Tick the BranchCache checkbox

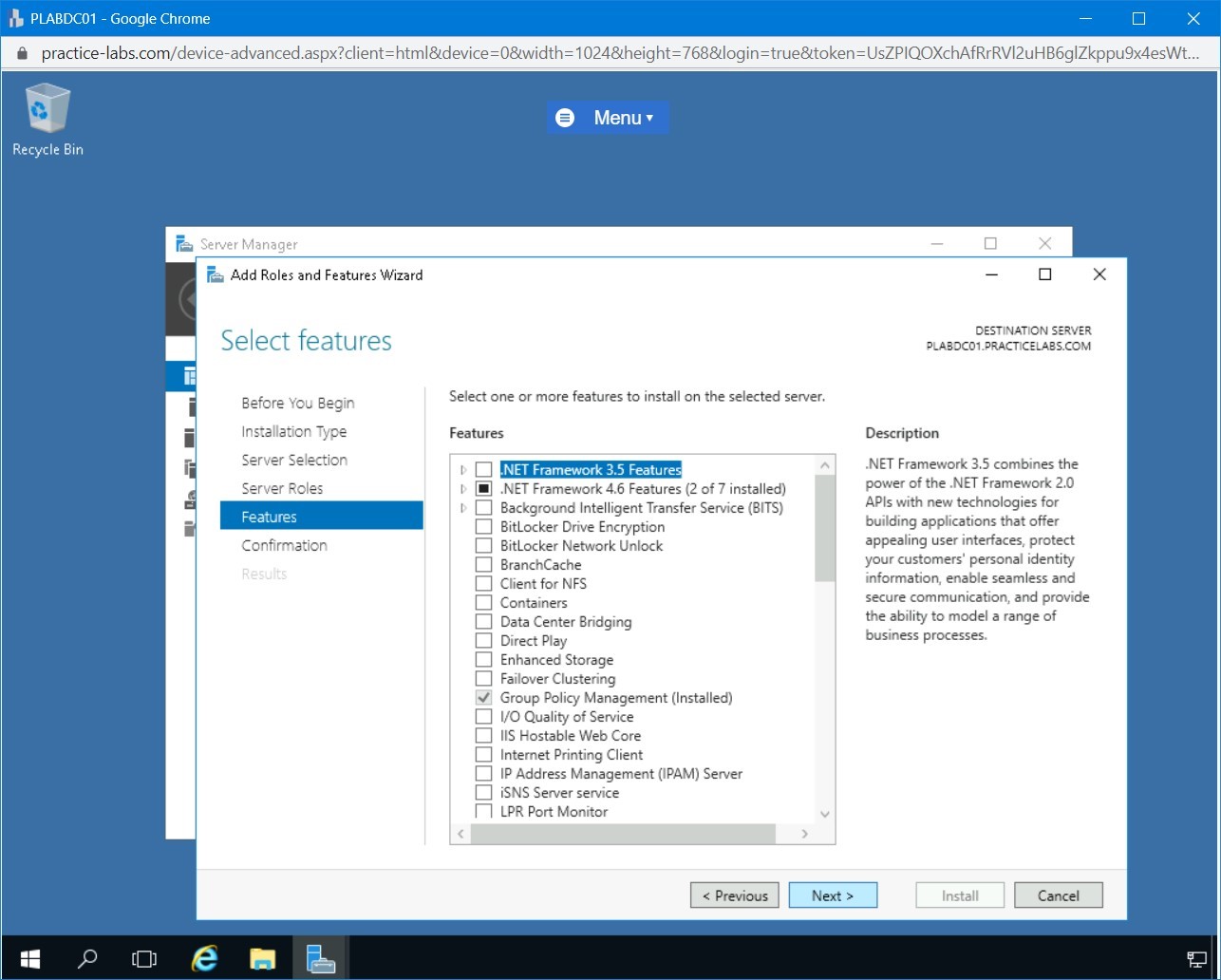click(x=484, y=565)
